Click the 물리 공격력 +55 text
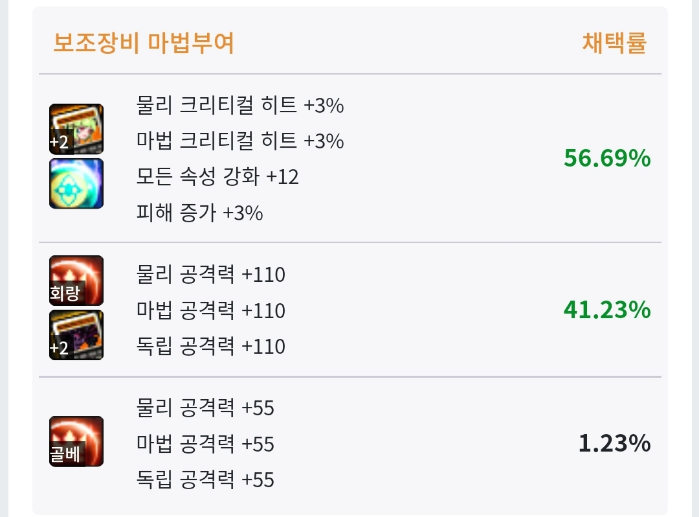The width and height of the screenshot is (699, 517). [x=205, y=407]
